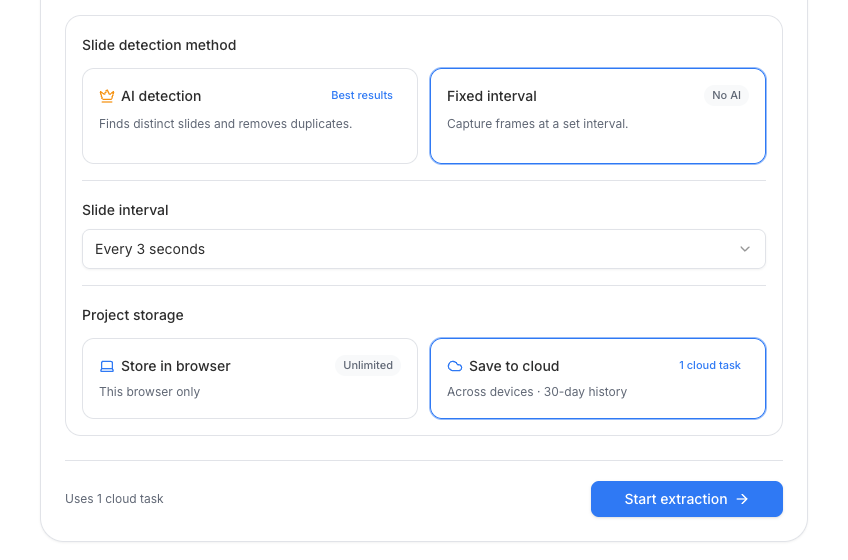Image resolution: width=848 pixels, height=560 pixels.
Task: Click the 1 cloud task label
Action: point(710,365)
